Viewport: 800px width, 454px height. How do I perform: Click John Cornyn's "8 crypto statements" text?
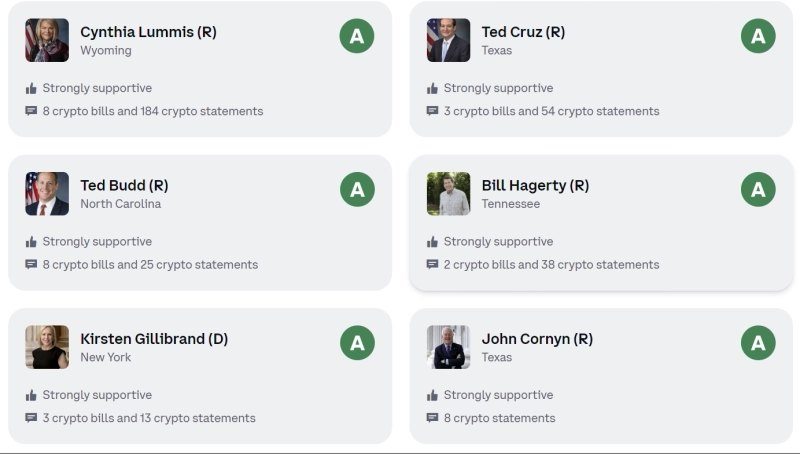point(499,418)
